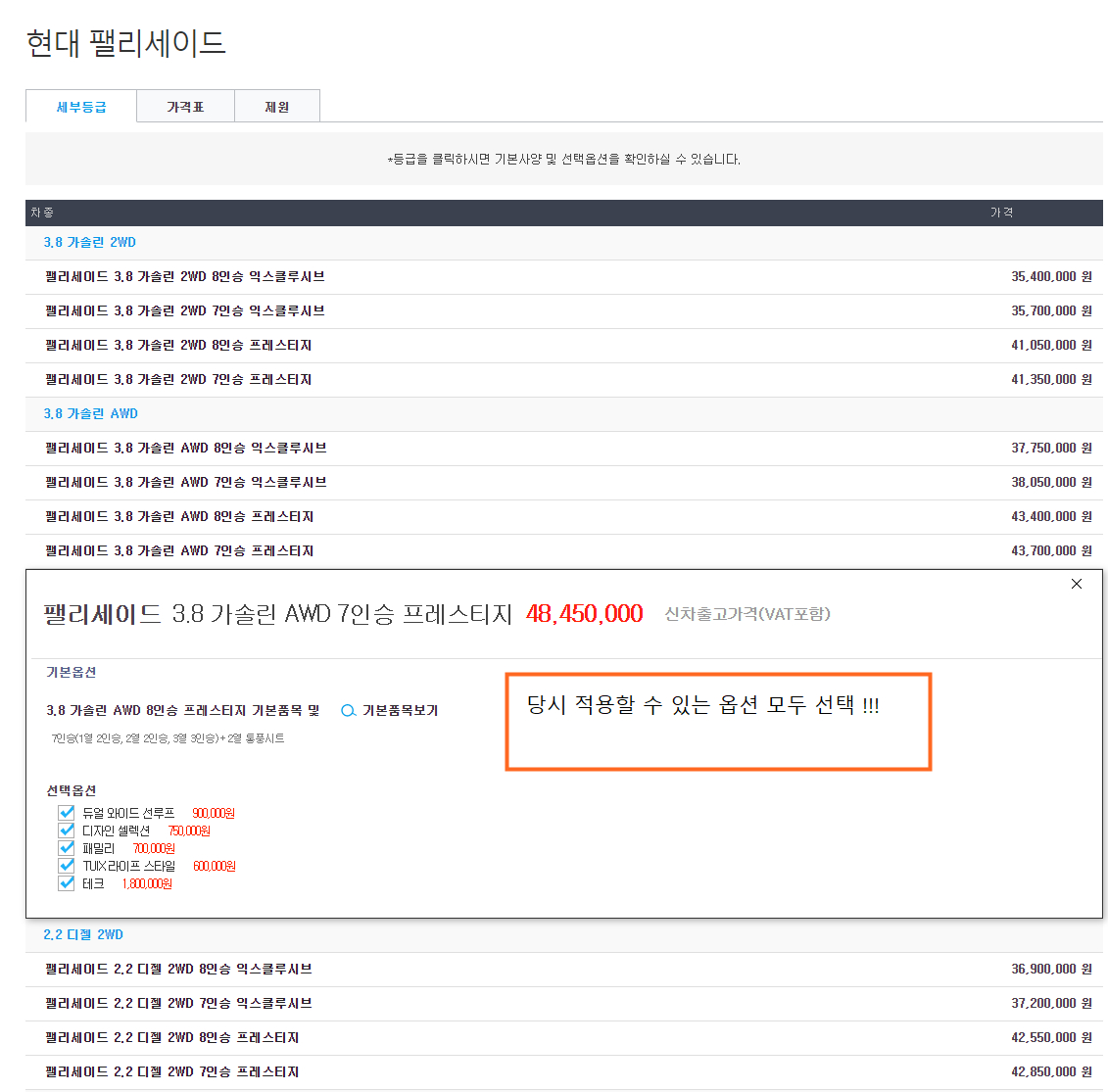The width and height of the screenshot is (1108, 1092).
Task: Expand 3.8 가솔린 AWD 8인승 익스클루시브 row
Action: pyautogui.click(x=564, y=449)
